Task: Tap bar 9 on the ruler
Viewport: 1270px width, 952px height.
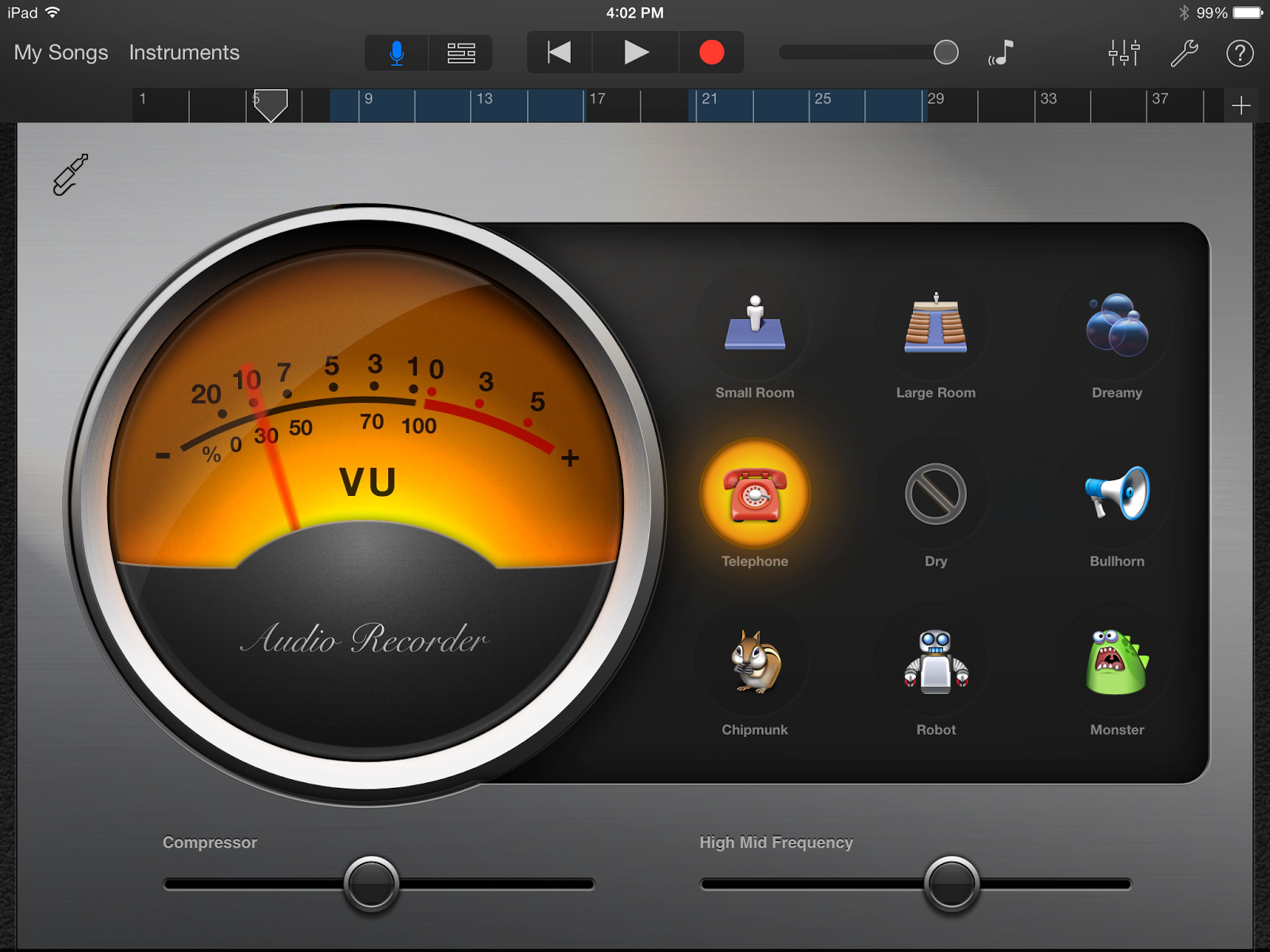Action: [368, 99]
